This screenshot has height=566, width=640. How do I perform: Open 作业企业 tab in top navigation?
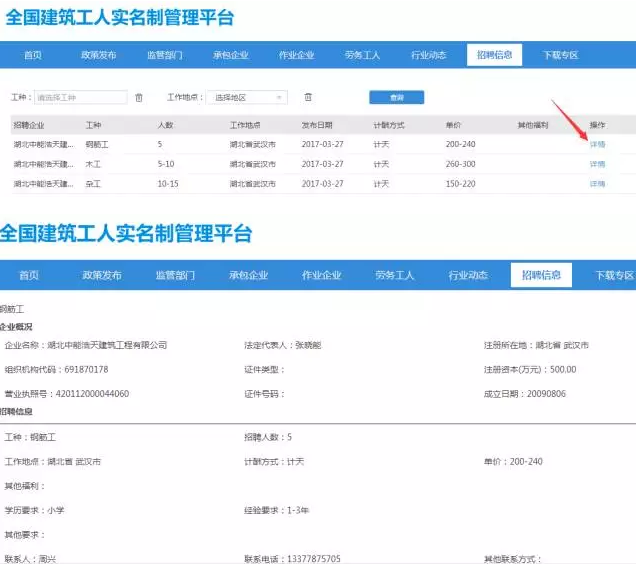click(296, 55)
